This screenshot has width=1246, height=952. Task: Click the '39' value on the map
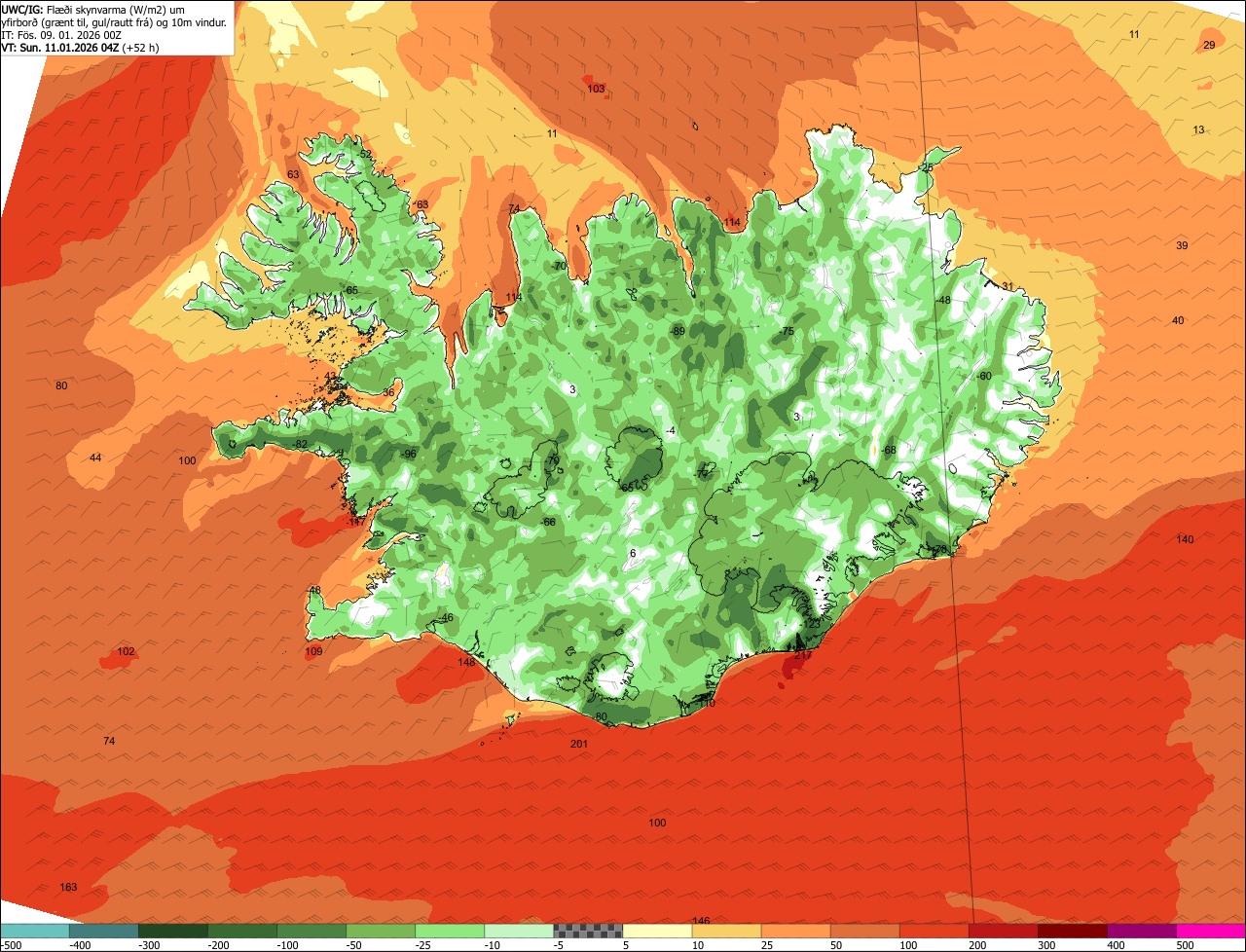click(1182, 245)
